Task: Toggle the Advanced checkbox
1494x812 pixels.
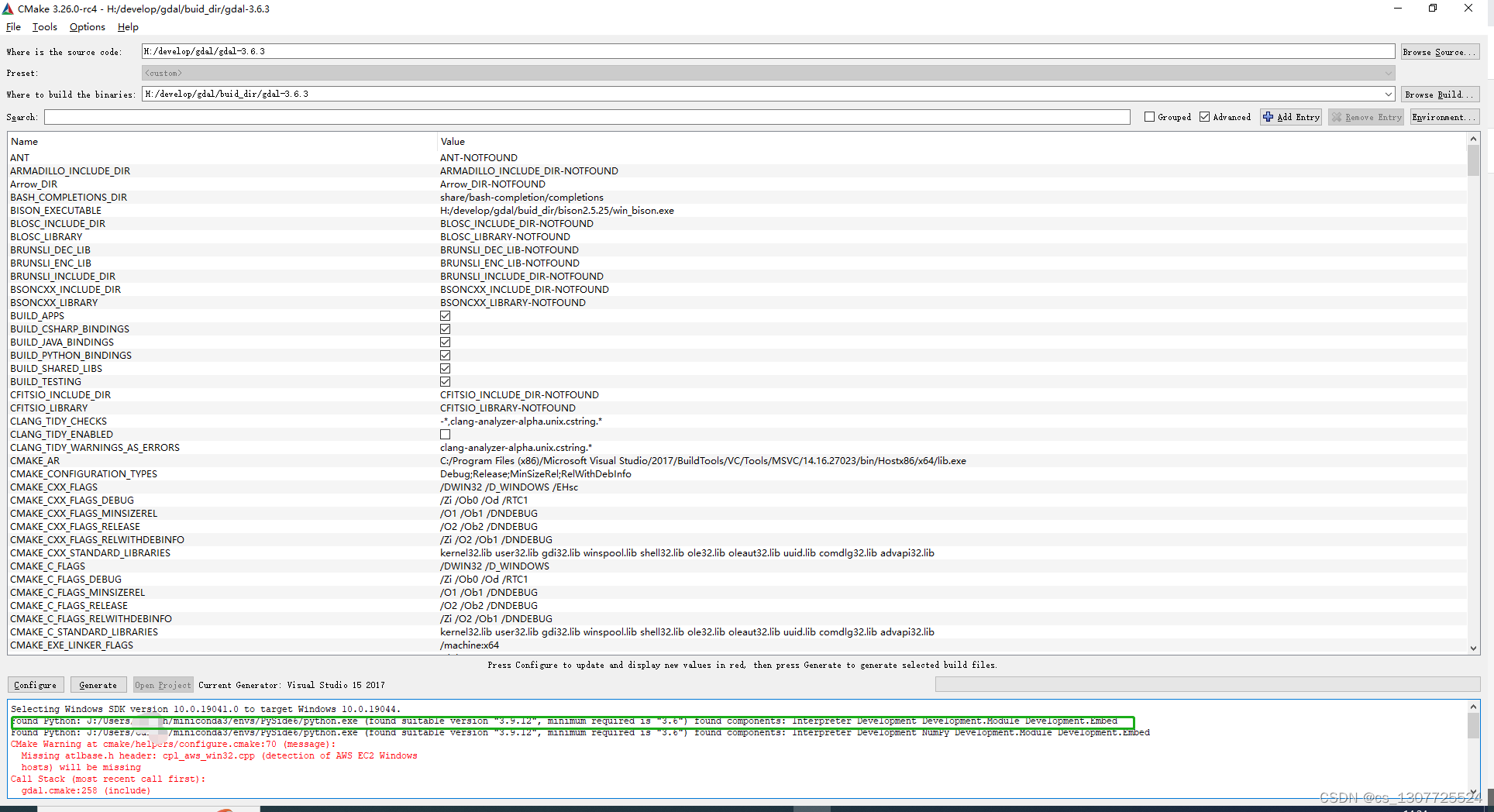Action: 1204,117
